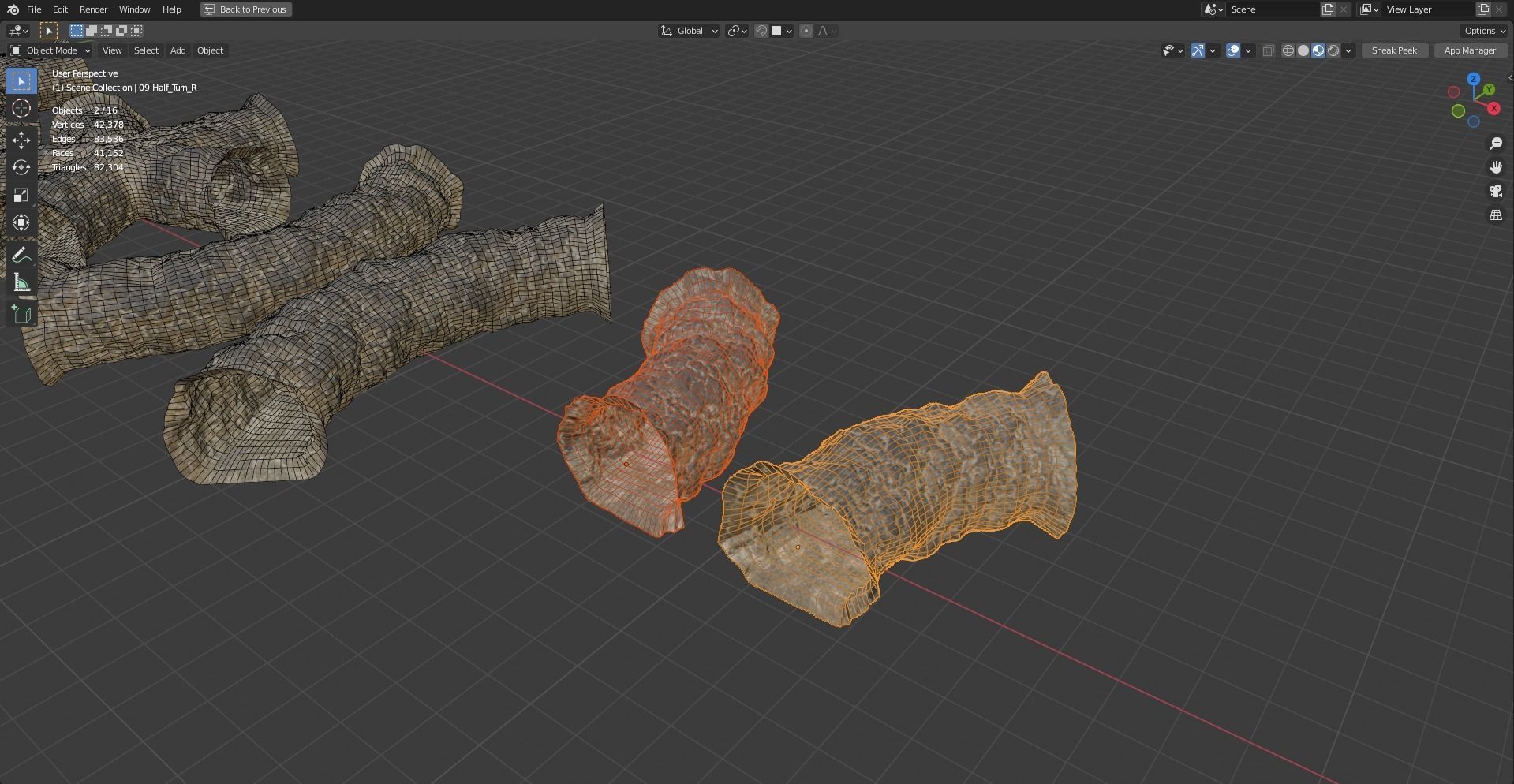Click the negative Z axis circle on gizmo
The height and width of the screenshot is (784, 1514).
click(x=1474, y=121)
